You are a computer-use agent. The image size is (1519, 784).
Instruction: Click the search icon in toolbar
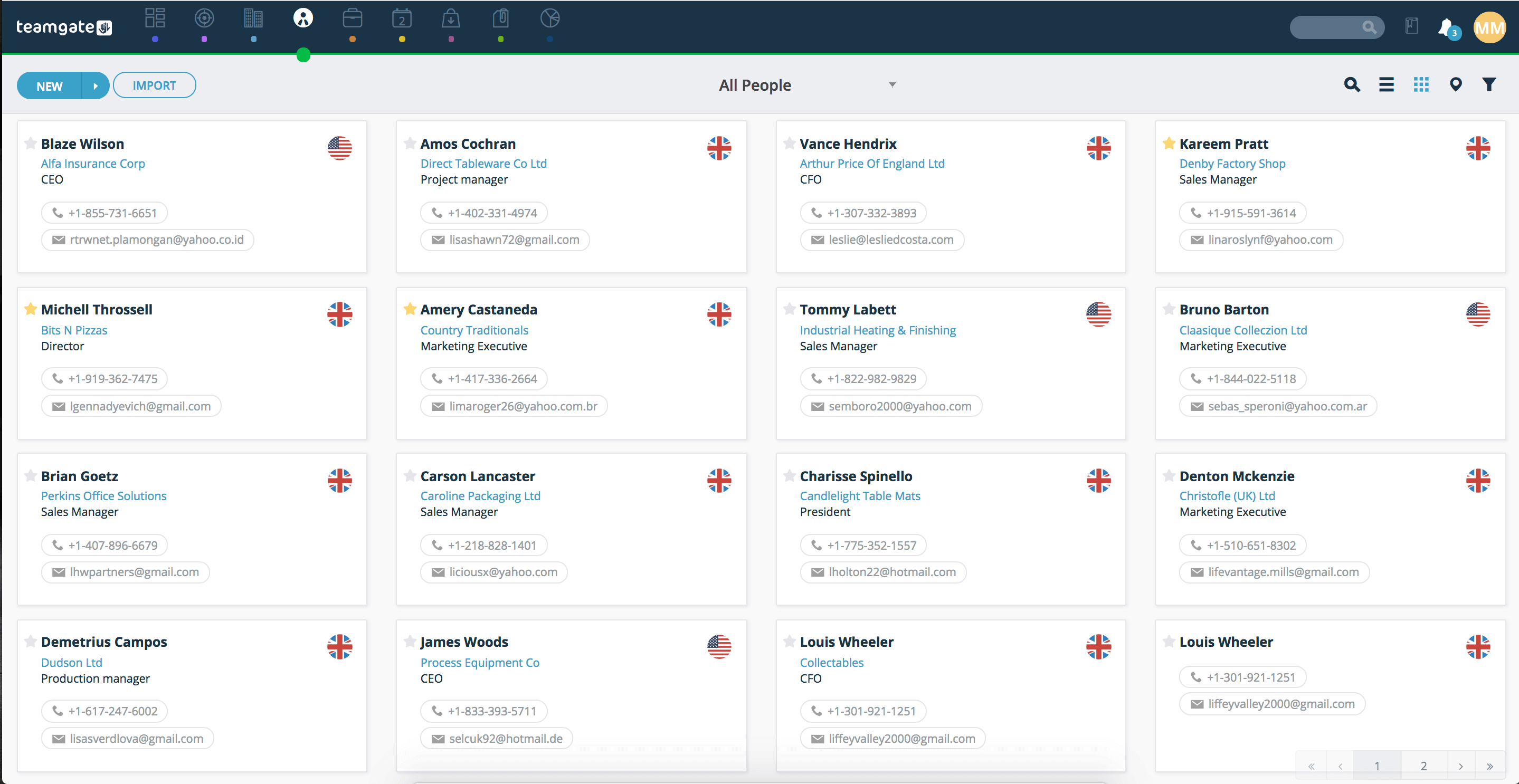pos(1353,84)
